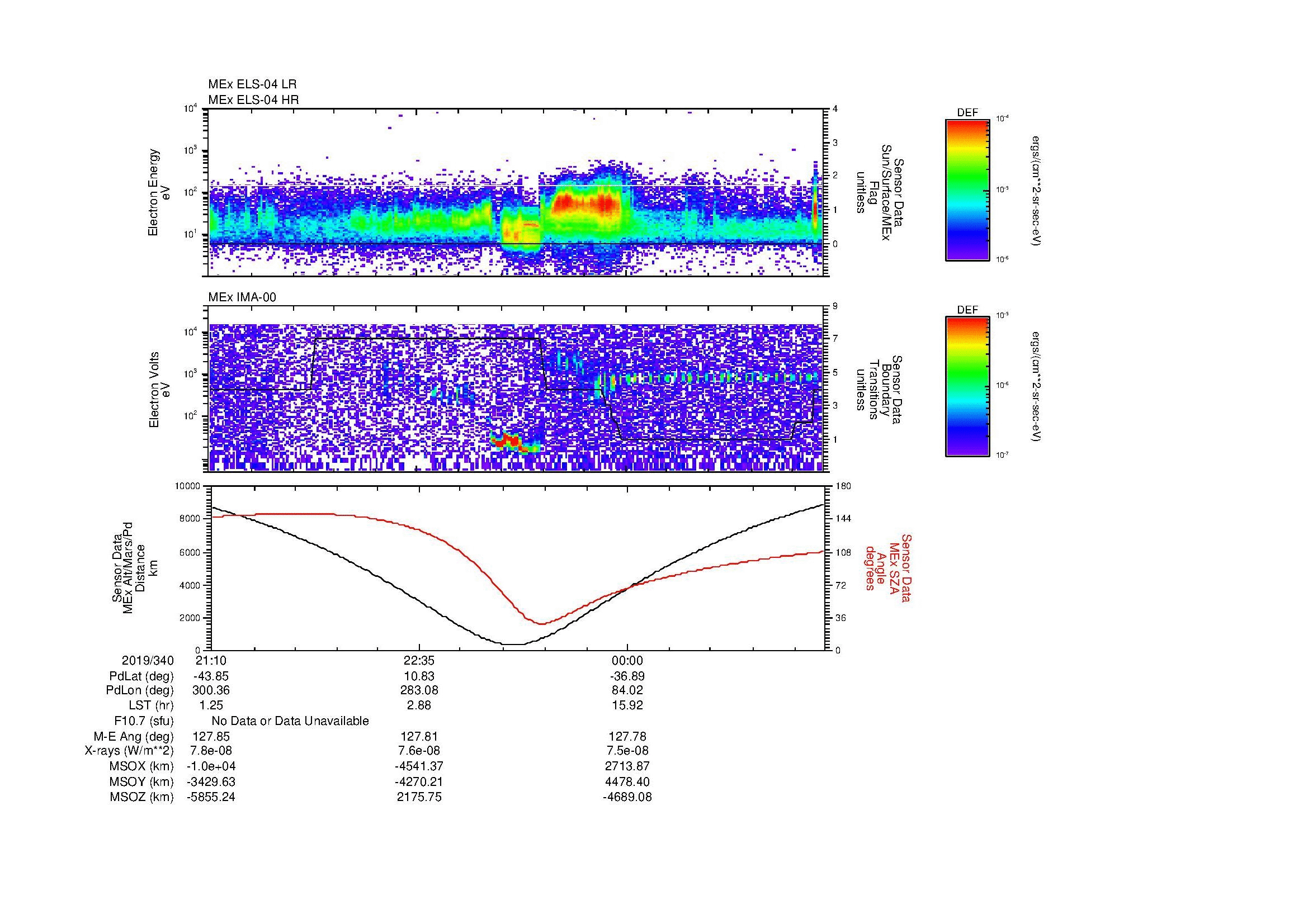Click the 'Boundary Transitions' right axis label

tap(879, 390)
